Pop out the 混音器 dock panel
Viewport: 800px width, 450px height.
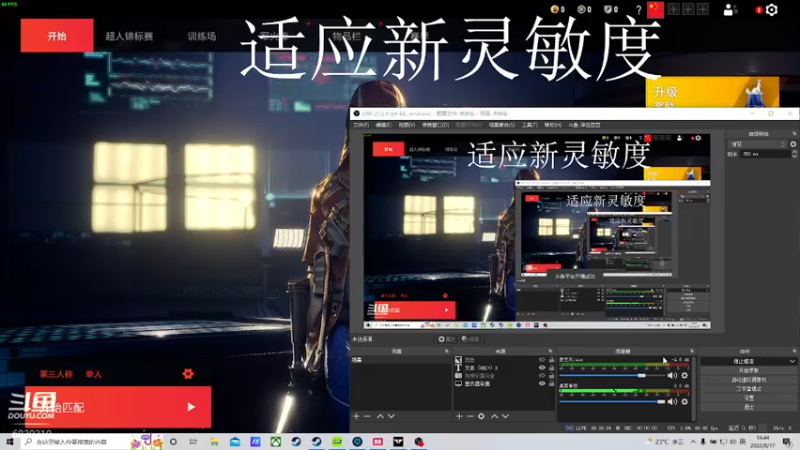[x=692, y=351]
